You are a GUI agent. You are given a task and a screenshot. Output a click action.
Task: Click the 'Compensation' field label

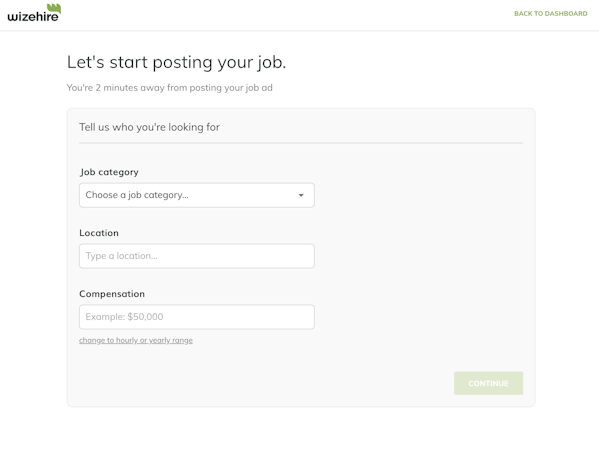coord(112,294)
